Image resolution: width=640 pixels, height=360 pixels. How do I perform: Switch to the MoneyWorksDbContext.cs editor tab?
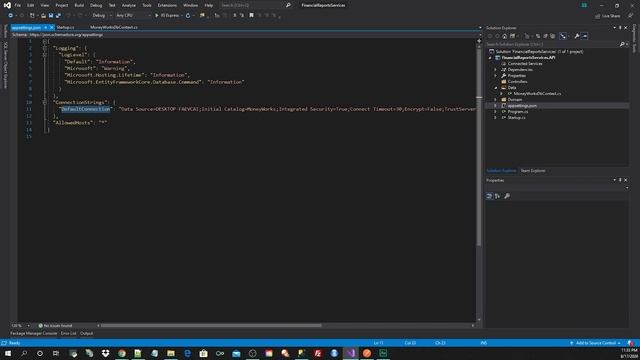113,27
